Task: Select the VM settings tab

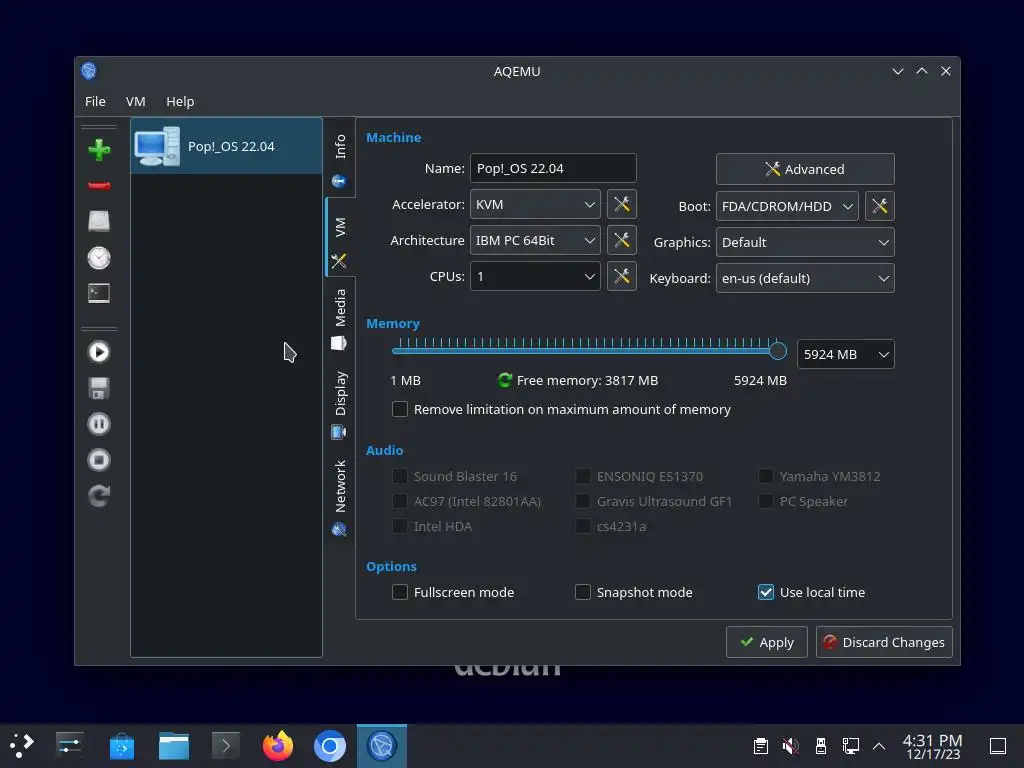Action: (x=340, y=238)
